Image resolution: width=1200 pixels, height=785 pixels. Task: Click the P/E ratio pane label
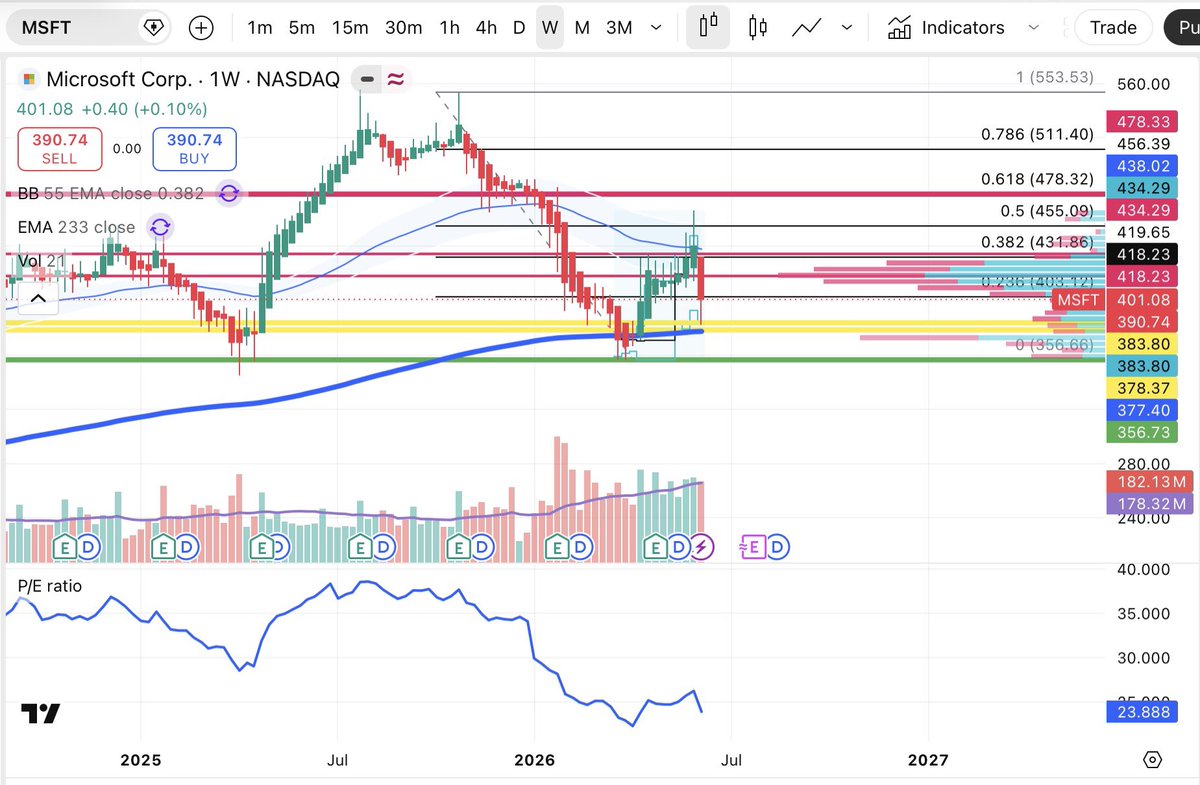pos(48,586)
